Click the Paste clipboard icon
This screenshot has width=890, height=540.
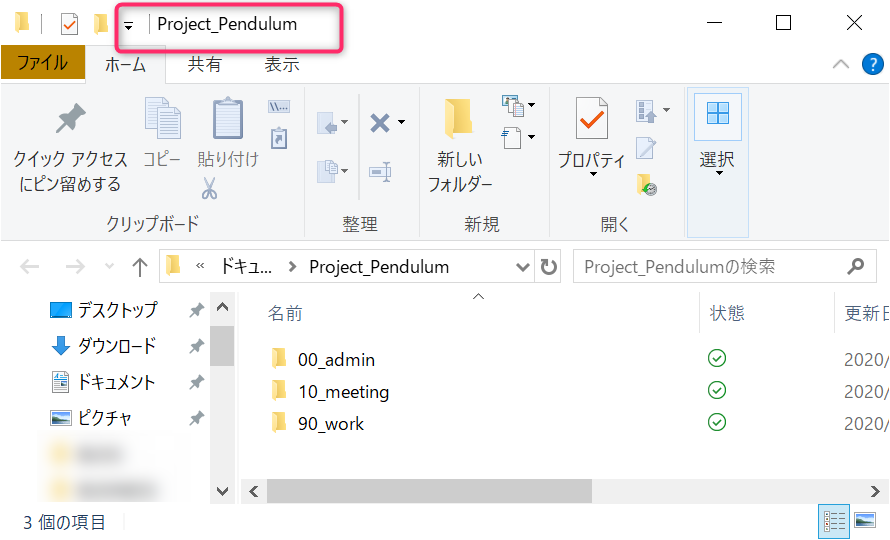(227, 120)
